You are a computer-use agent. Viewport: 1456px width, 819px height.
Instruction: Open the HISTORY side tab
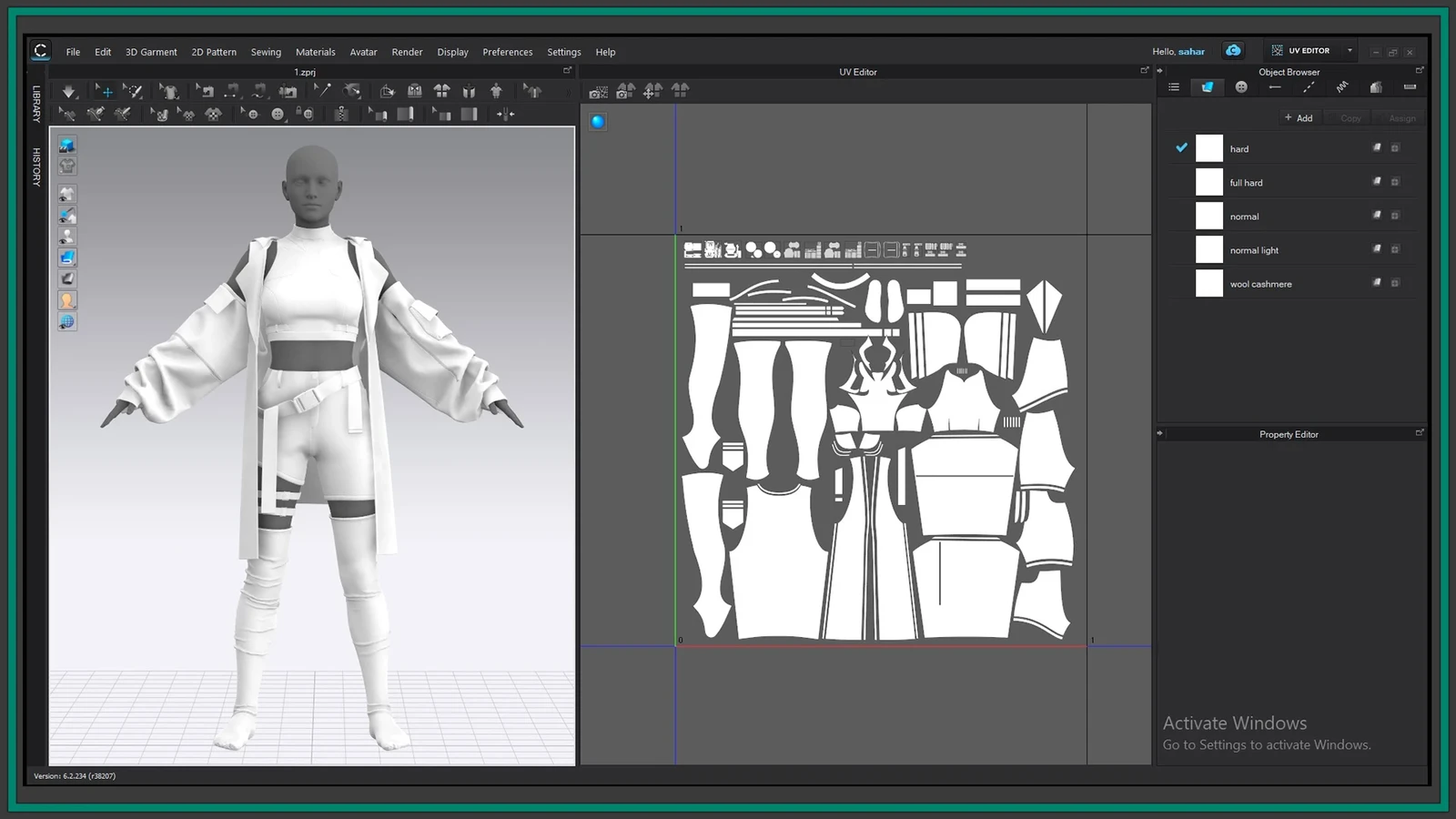click(36, 167)
